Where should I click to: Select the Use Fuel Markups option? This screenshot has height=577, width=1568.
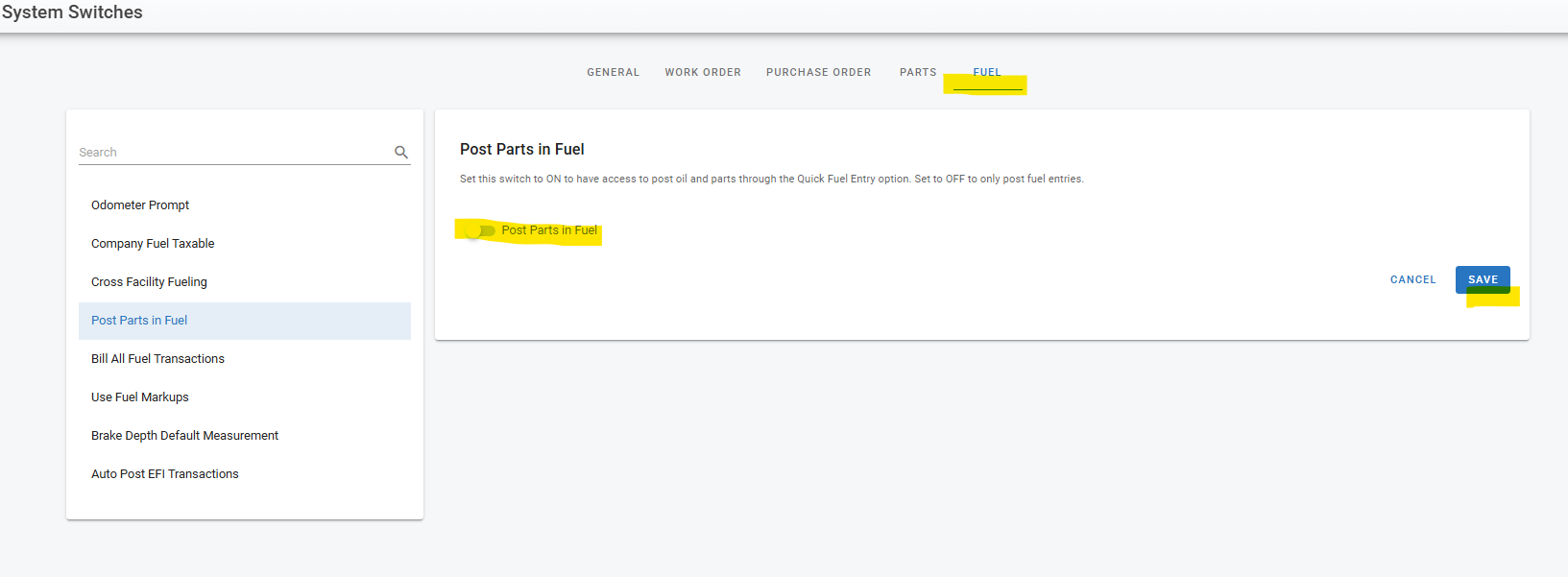point(140,397)
